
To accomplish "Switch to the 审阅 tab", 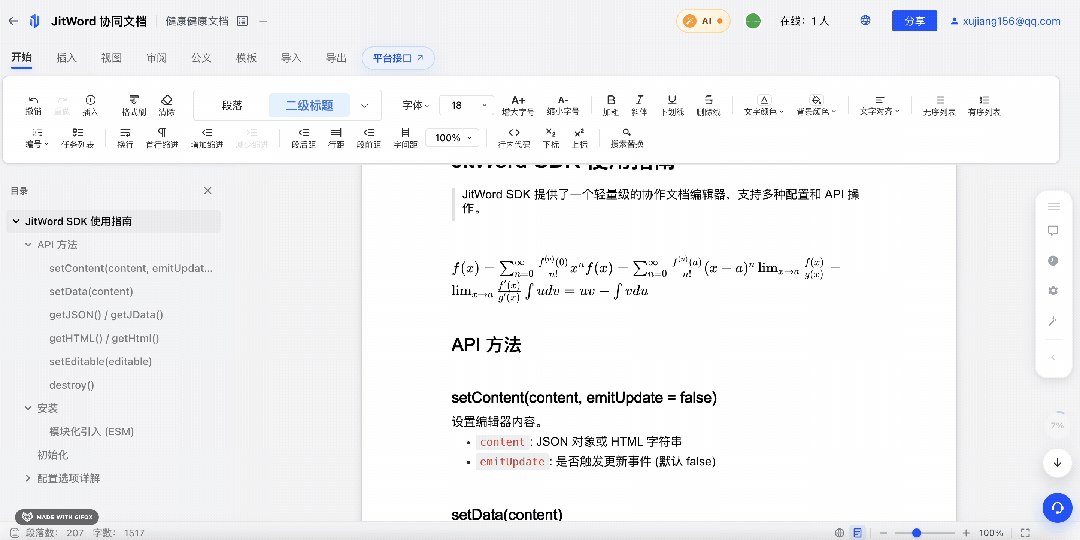I will click(156, 58).
